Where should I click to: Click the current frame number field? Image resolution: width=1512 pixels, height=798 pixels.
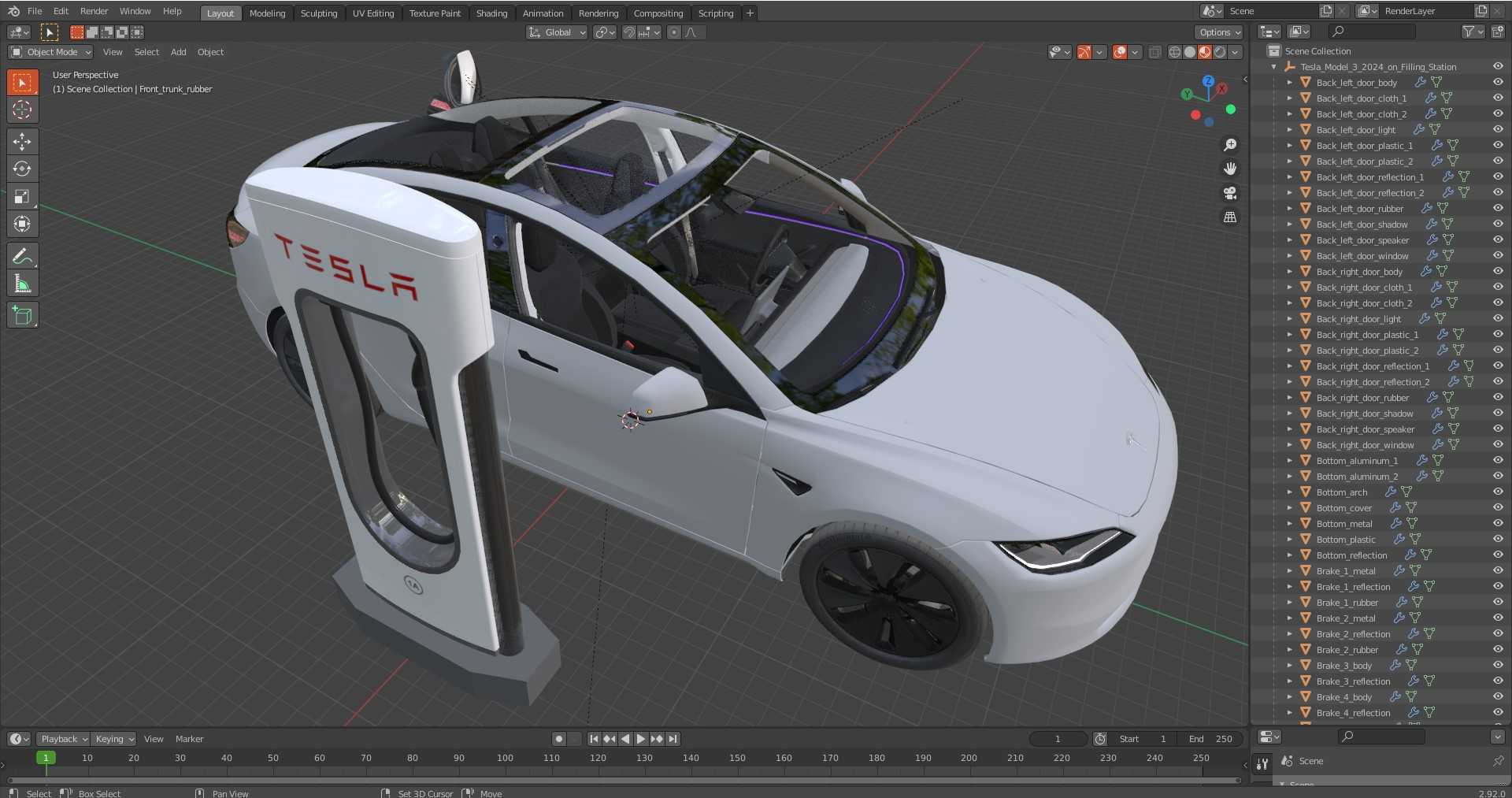coord(1058,739)
